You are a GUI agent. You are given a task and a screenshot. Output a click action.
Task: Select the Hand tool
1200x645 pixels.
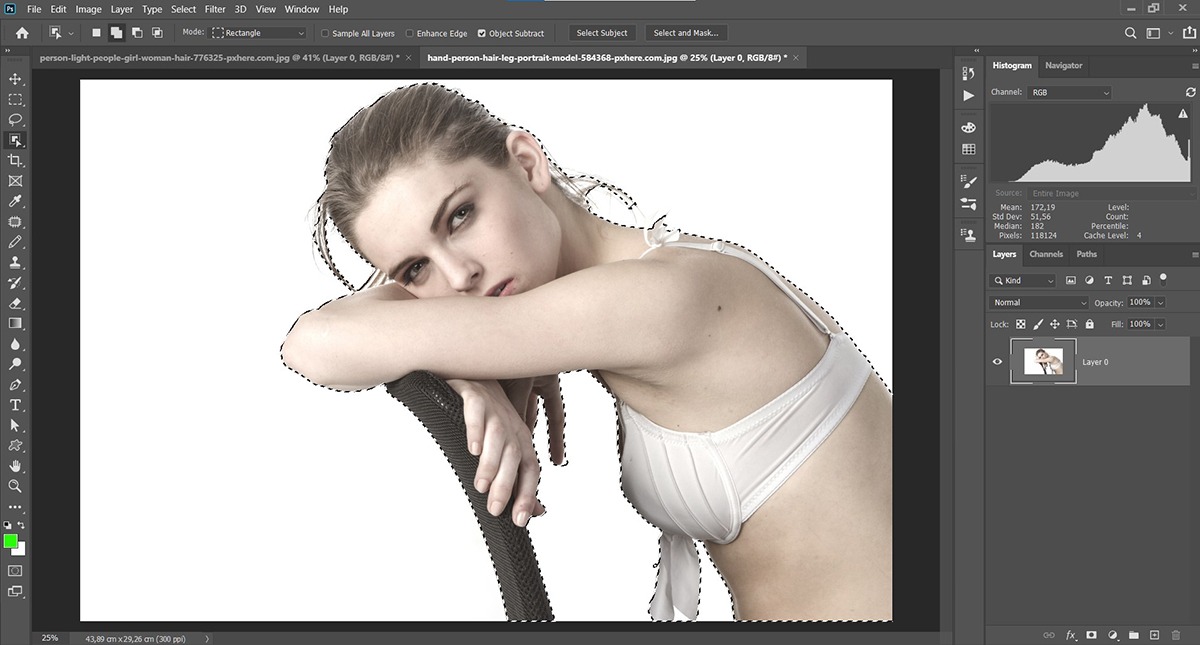[15, 466]
